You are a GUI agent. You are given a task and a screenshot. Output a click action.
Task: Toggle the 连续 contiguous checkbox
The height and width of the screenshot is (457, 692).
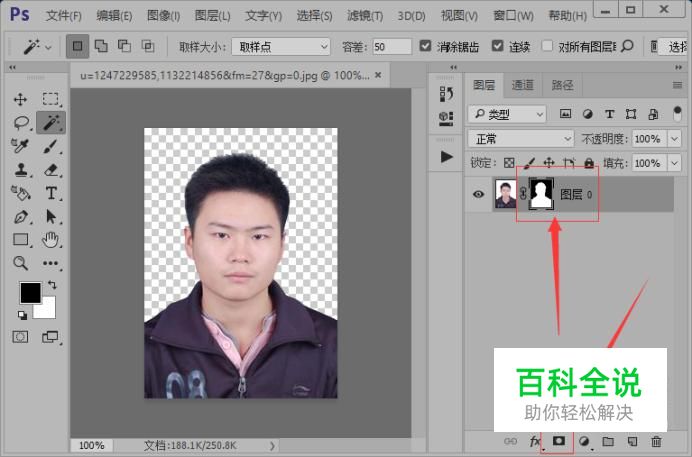click(497, 46)
